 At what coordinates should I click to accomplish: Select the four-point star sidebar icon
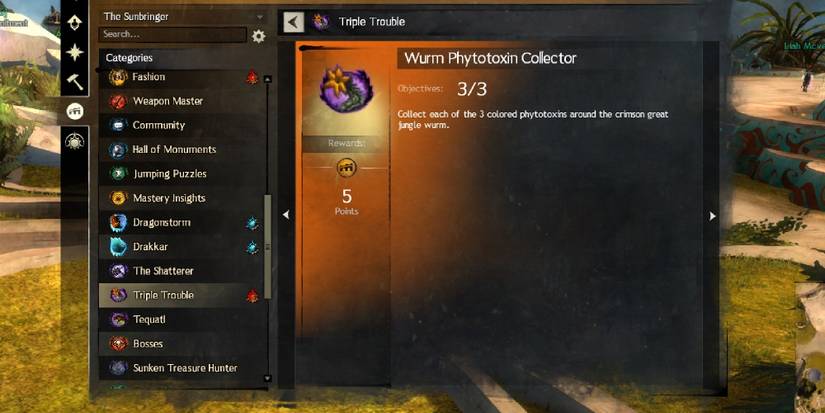75,52
